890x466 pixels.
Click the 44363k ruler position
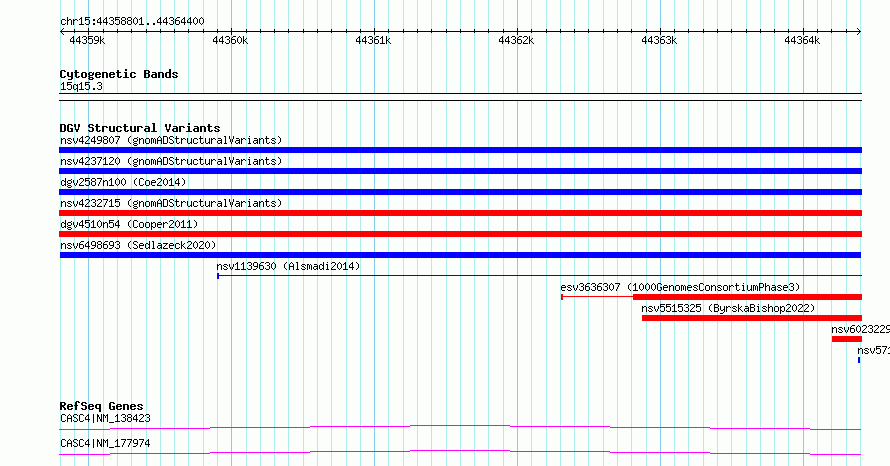659,40
